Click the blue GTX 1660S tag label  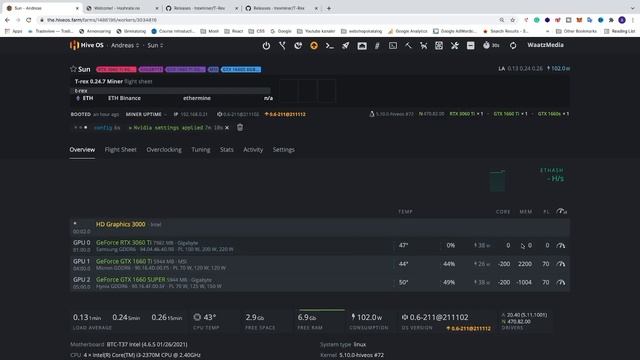point(241,69)
